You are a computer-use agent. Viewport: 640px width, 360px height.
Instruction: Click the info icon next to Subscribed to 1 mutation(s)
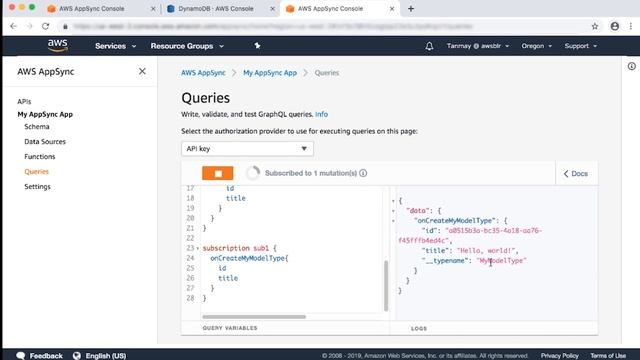point(363,173)
